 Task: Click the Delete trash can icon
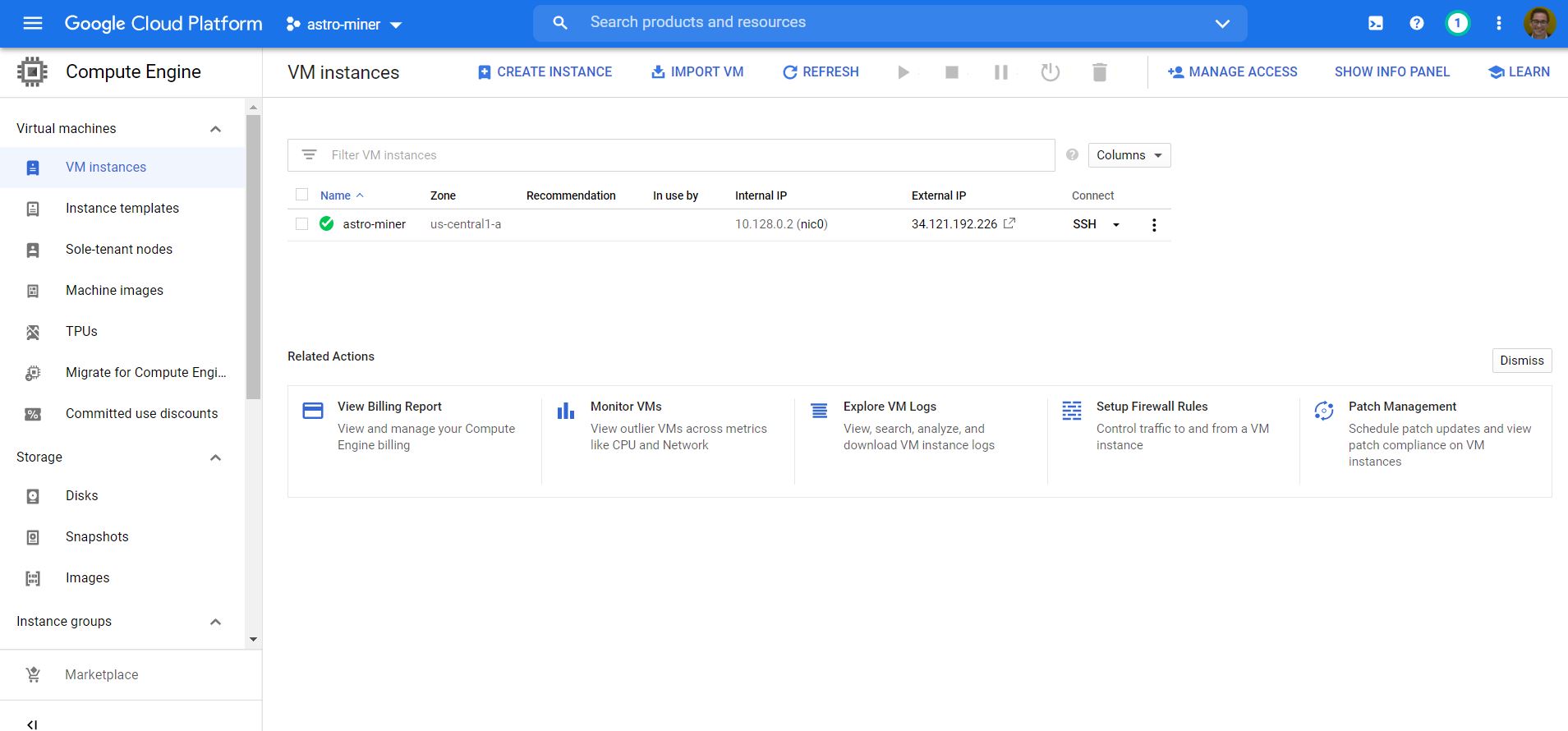pyautogui.click(x=1100, y=72)
